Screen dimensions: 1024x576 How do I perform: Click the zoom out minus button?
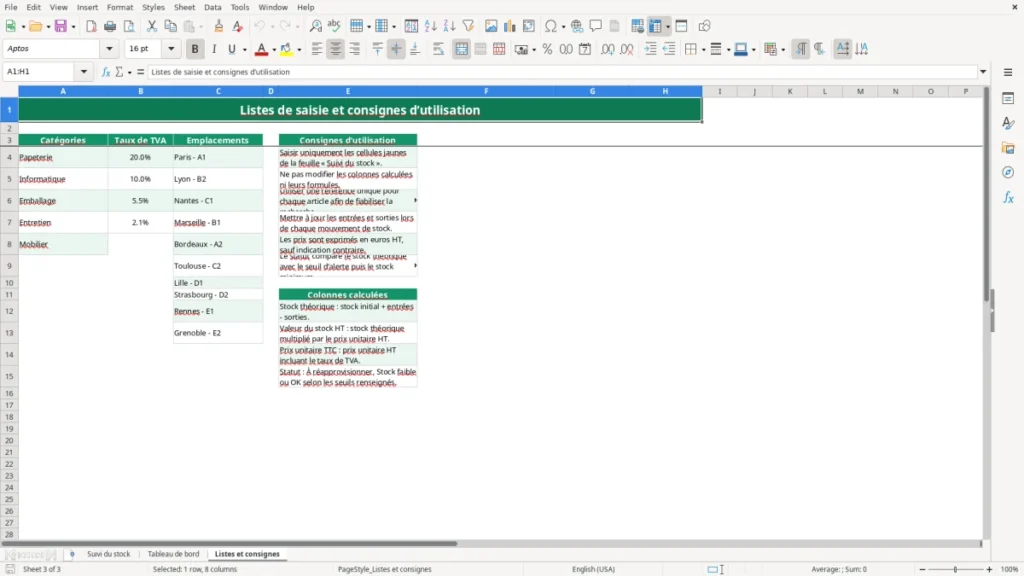click(922, 569)
